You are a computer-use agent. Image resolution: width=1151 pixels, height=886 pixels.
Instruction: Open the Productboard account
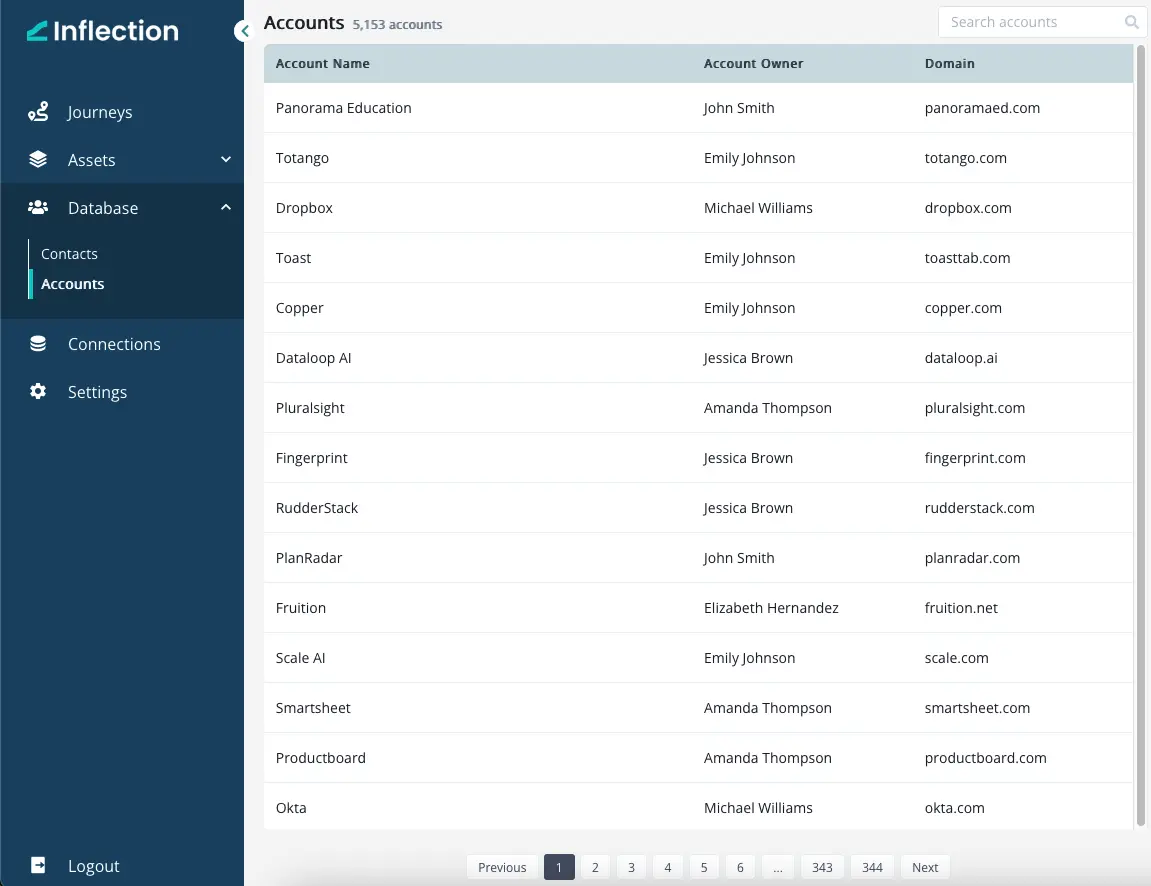[x=321, y=758]
